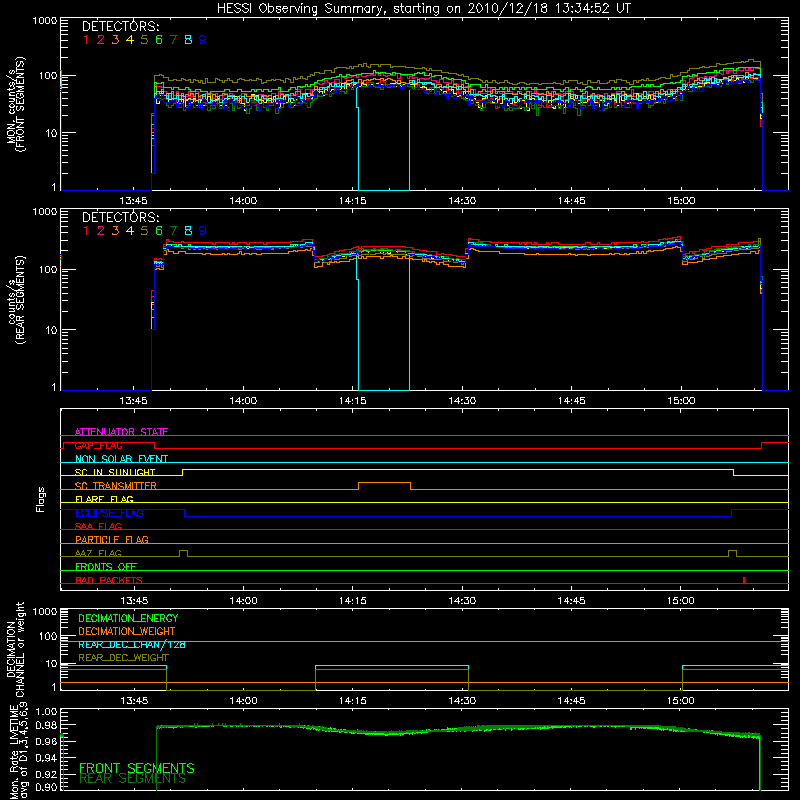The height and width of the screenshot is (800, 800).
Task: Click '0.92' y-axis tick on livetime plot
Action: click(x=46, y=773)
